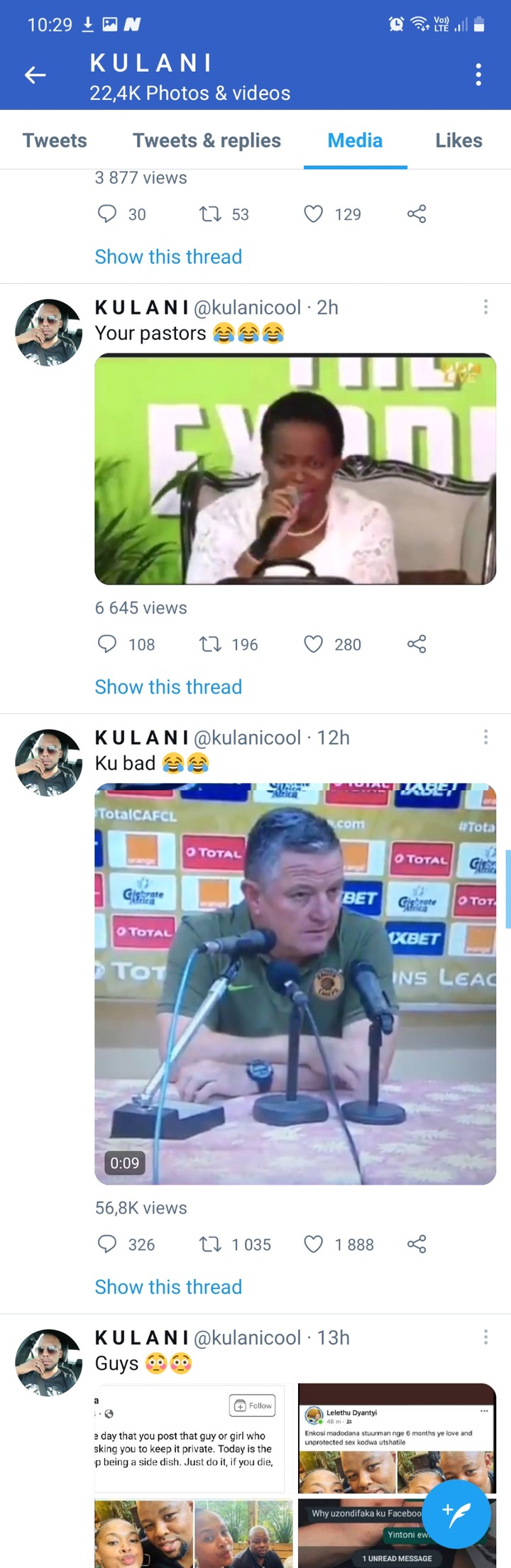Retweet the 'Your pastors' tweet
Image resolution: width=511 pixels, height=1568 pixels.
click(210, 644)
